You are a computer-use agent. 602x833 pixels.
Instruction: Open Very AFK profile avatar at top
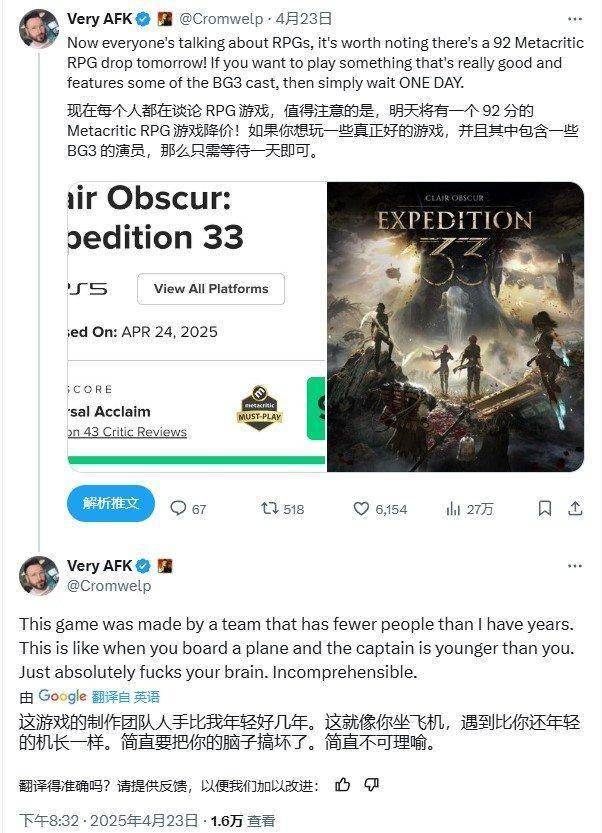point(39,29)
